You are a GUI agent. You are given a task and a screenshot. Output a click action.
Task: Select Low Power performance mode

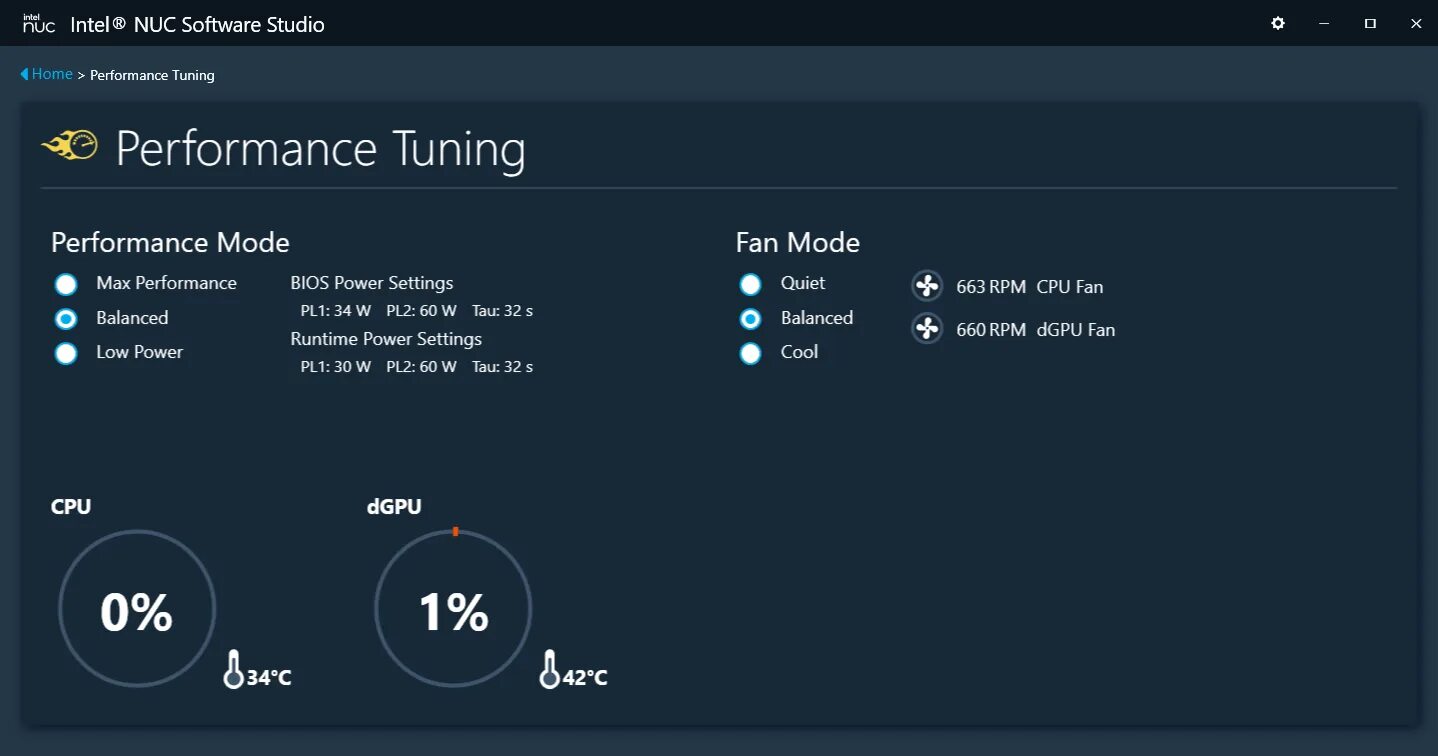(66, 353)
